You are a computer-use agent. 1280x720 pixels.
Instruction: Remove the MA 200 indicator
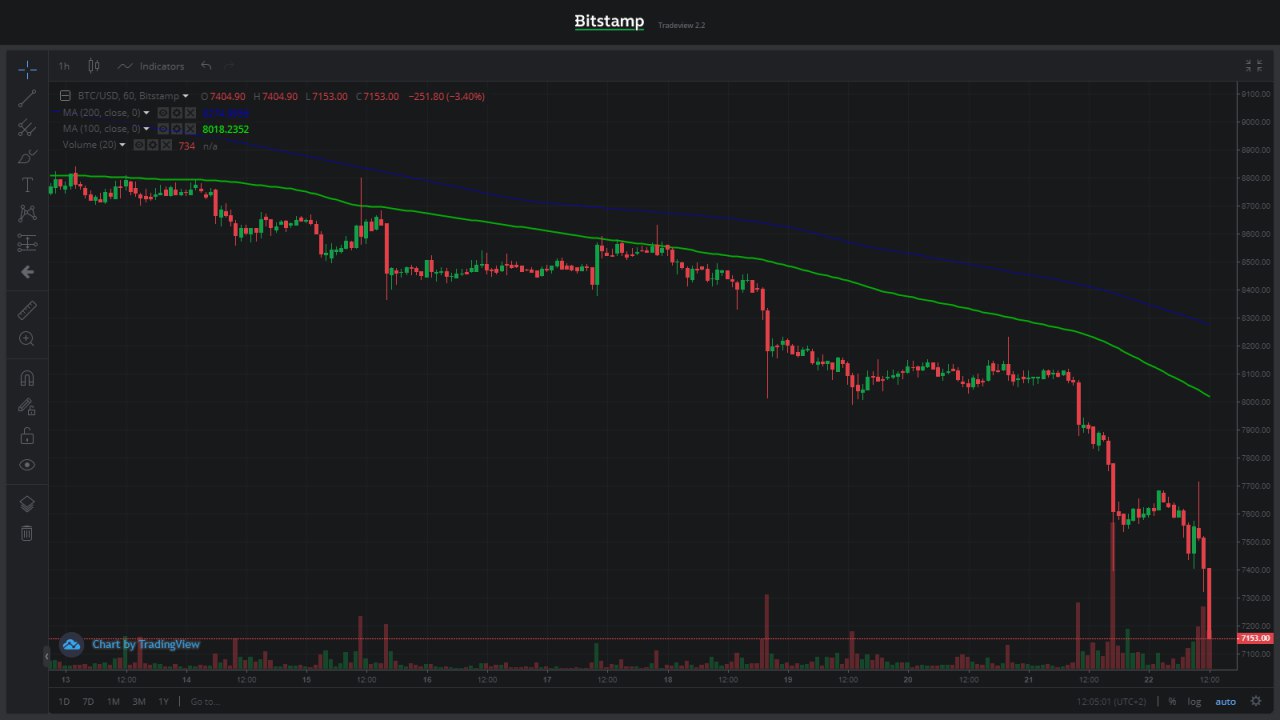click(189, 113)
